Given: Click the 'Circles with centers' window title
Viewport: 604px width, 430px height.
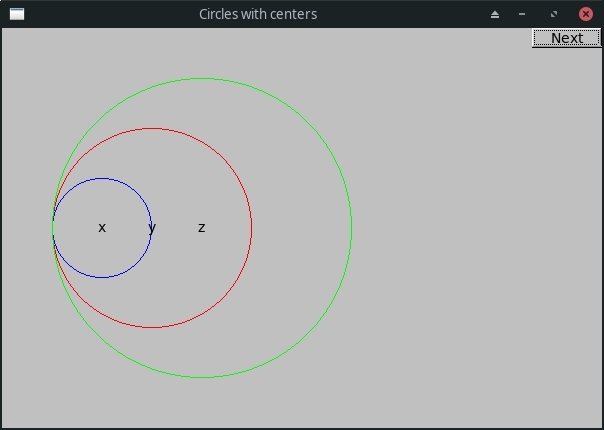Looking at the screenshot, I should pyautogui.click(x=258, y=14).
